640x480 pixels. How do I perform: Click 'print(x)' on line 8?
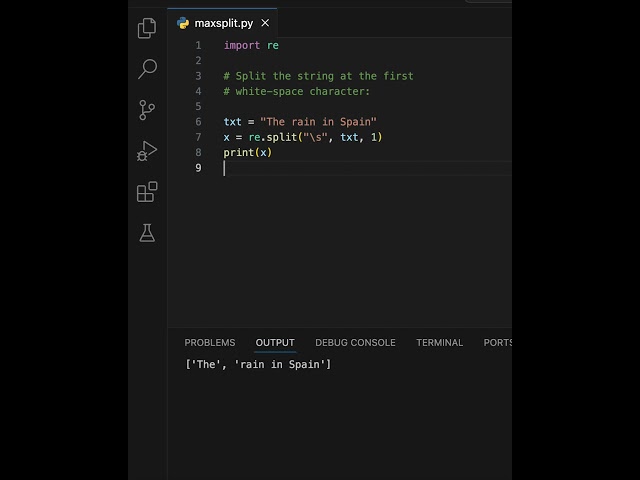(248, 153)
